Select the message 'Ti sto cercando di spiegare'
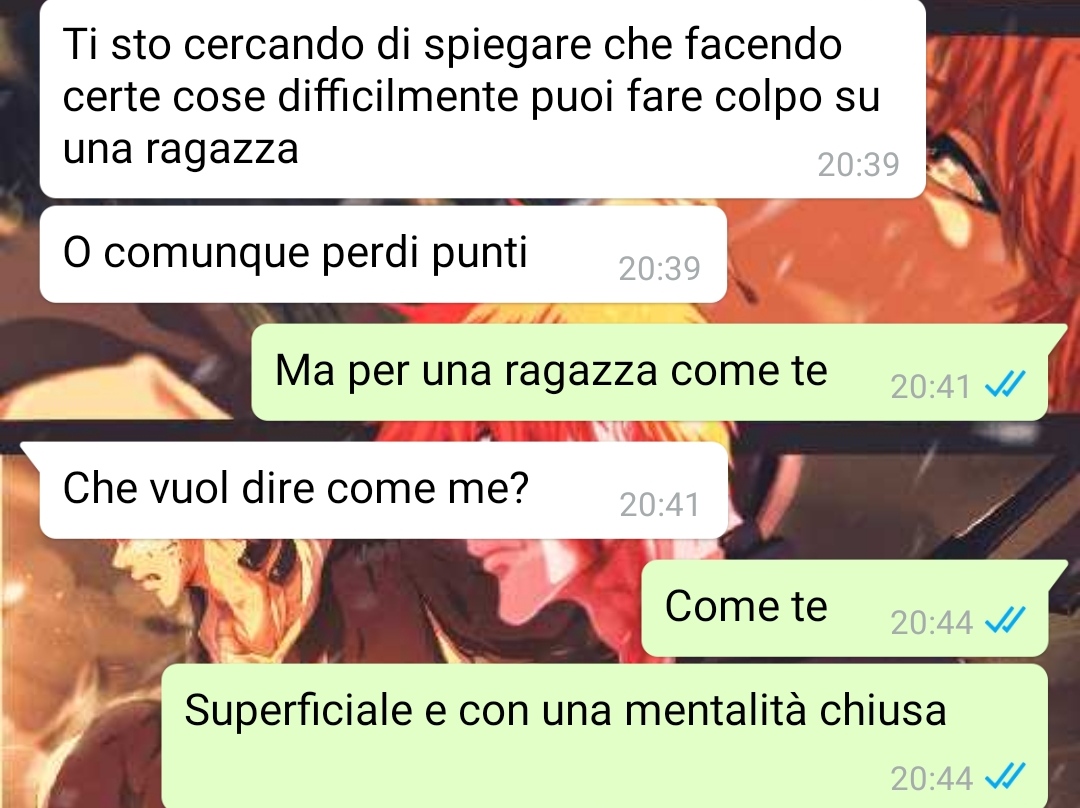The height and width of the screenshot is (808, 1080). [482, 98]
